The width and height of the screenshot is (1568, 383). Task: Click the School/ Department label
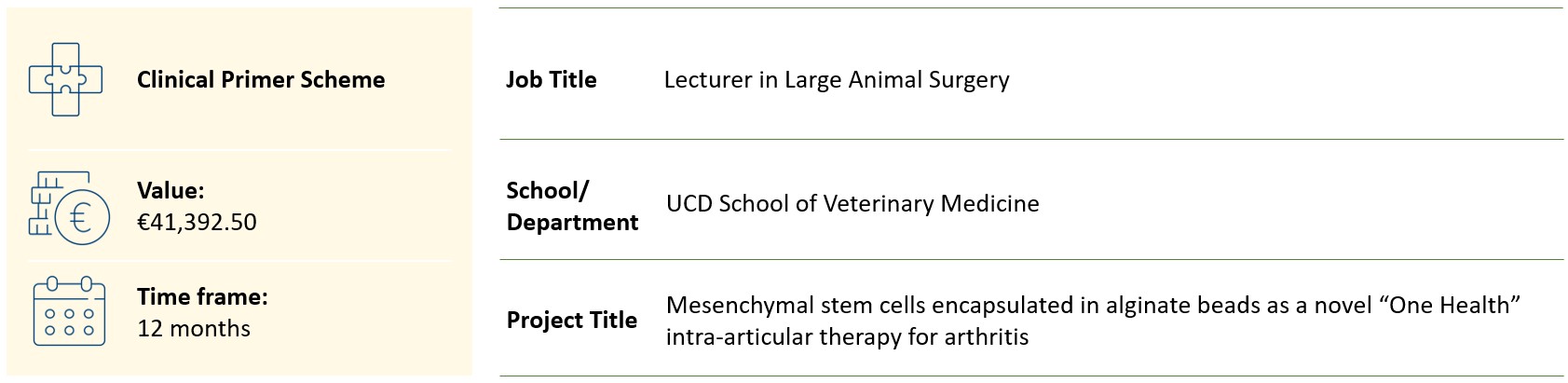pyautogui.click(x=572, y=206)
